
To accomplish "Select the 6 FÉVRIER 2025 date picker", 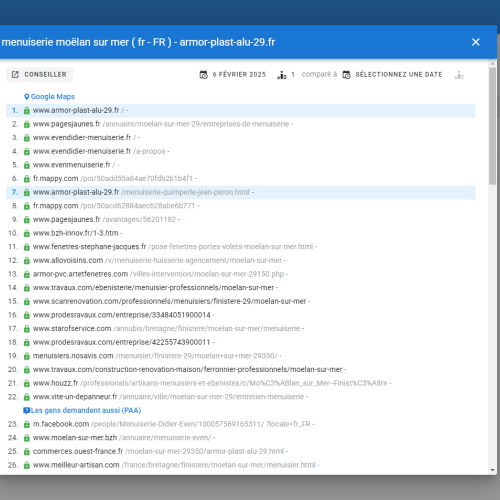I will (x=233, y=74).
